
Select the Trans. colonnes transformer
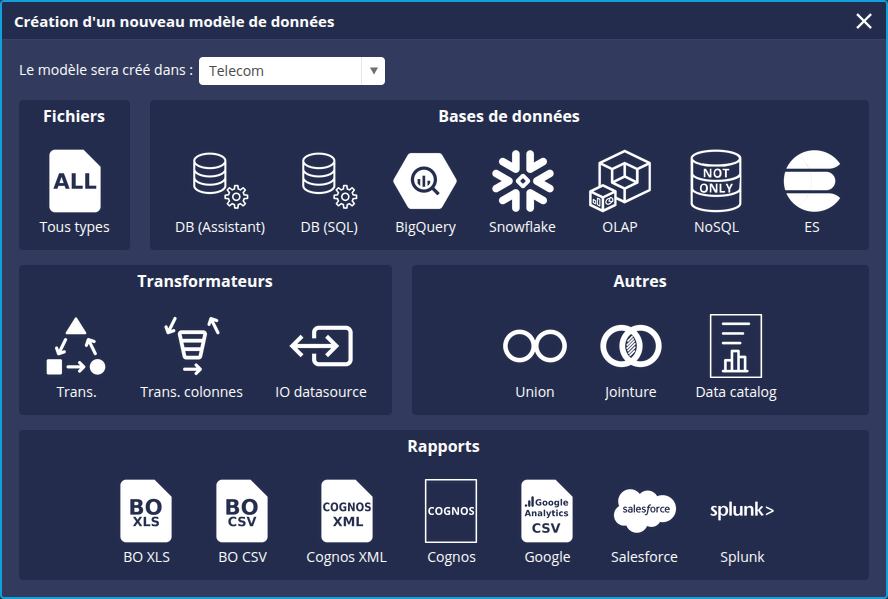pos(191,347)
